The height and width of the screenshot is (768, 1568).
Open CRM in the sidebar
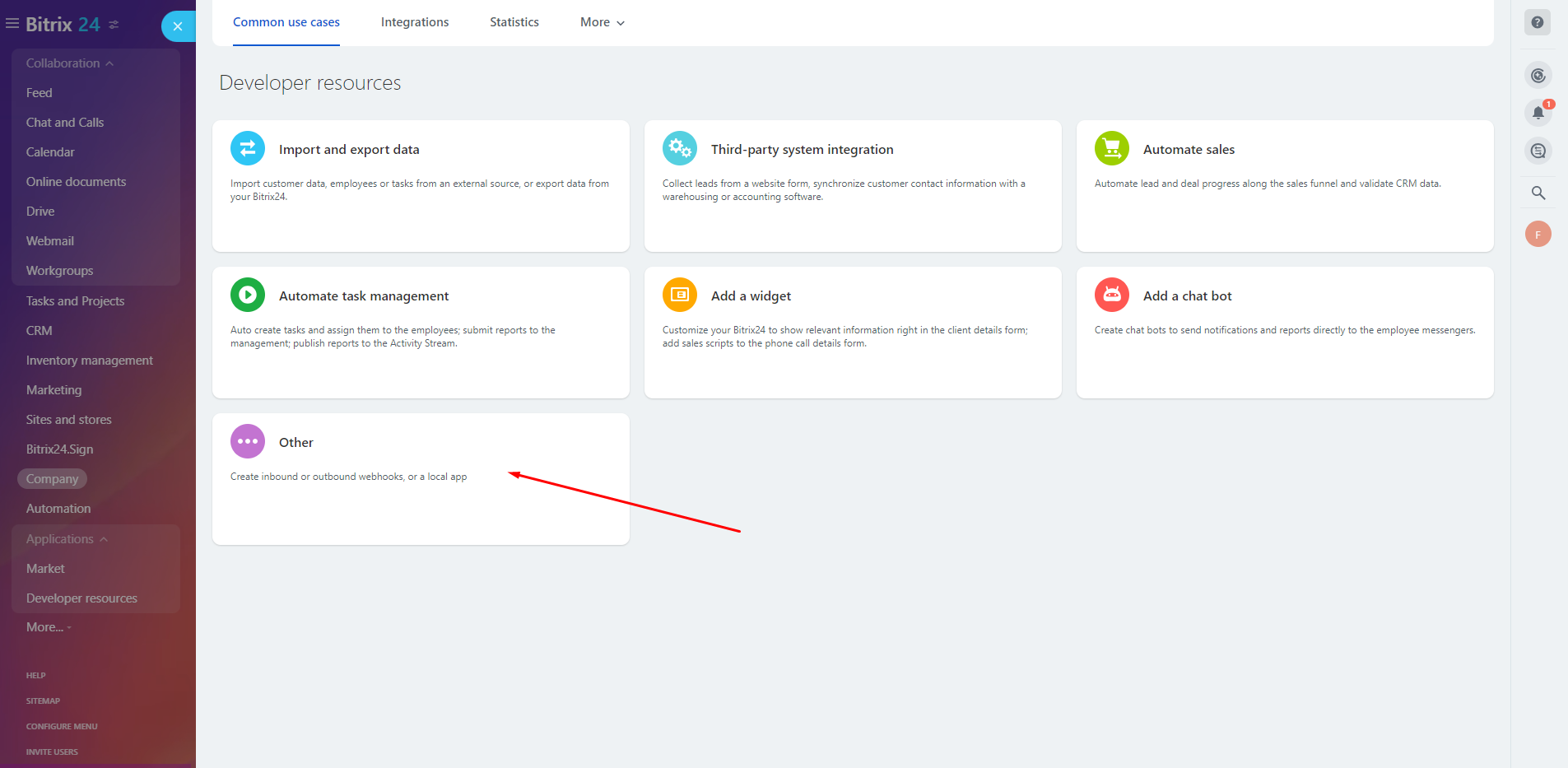tap(40, 331)
